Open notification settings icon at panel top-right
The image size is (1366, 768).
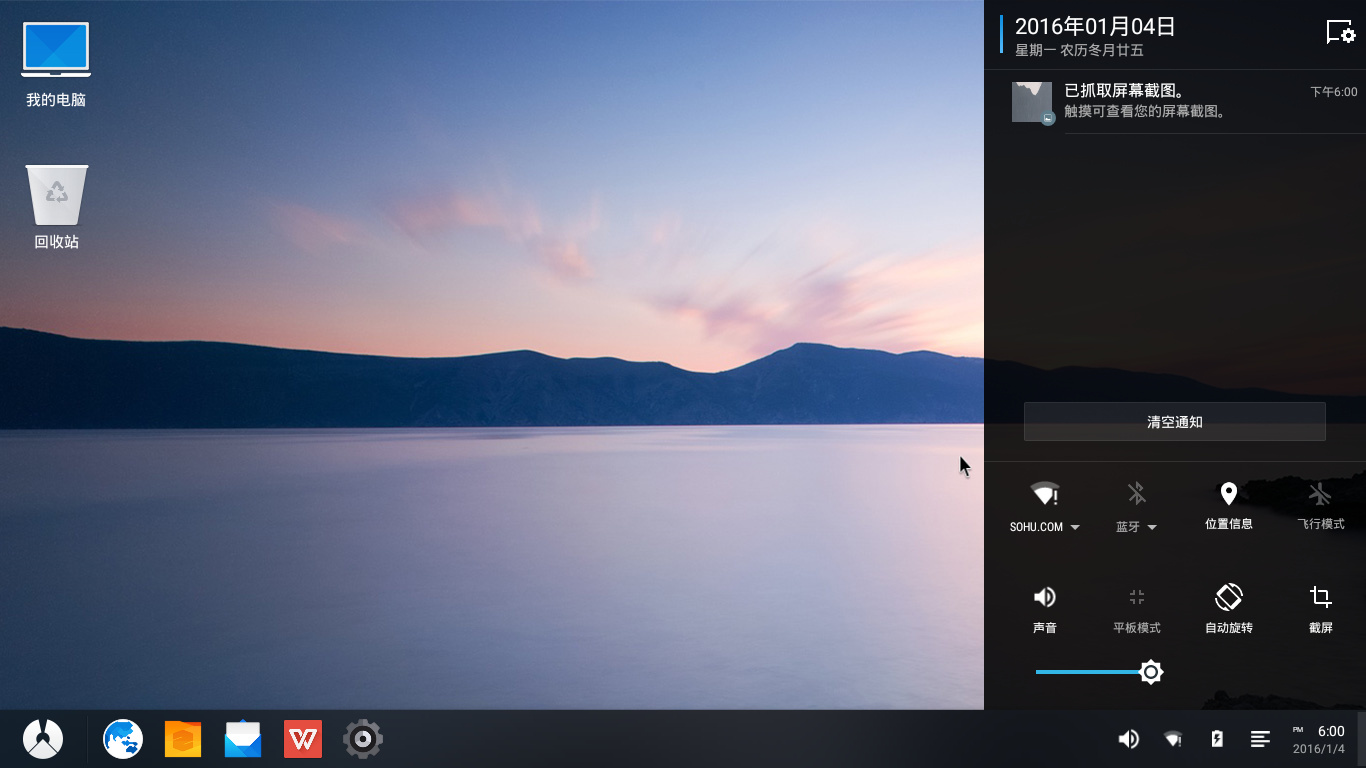coord(1340,32)
